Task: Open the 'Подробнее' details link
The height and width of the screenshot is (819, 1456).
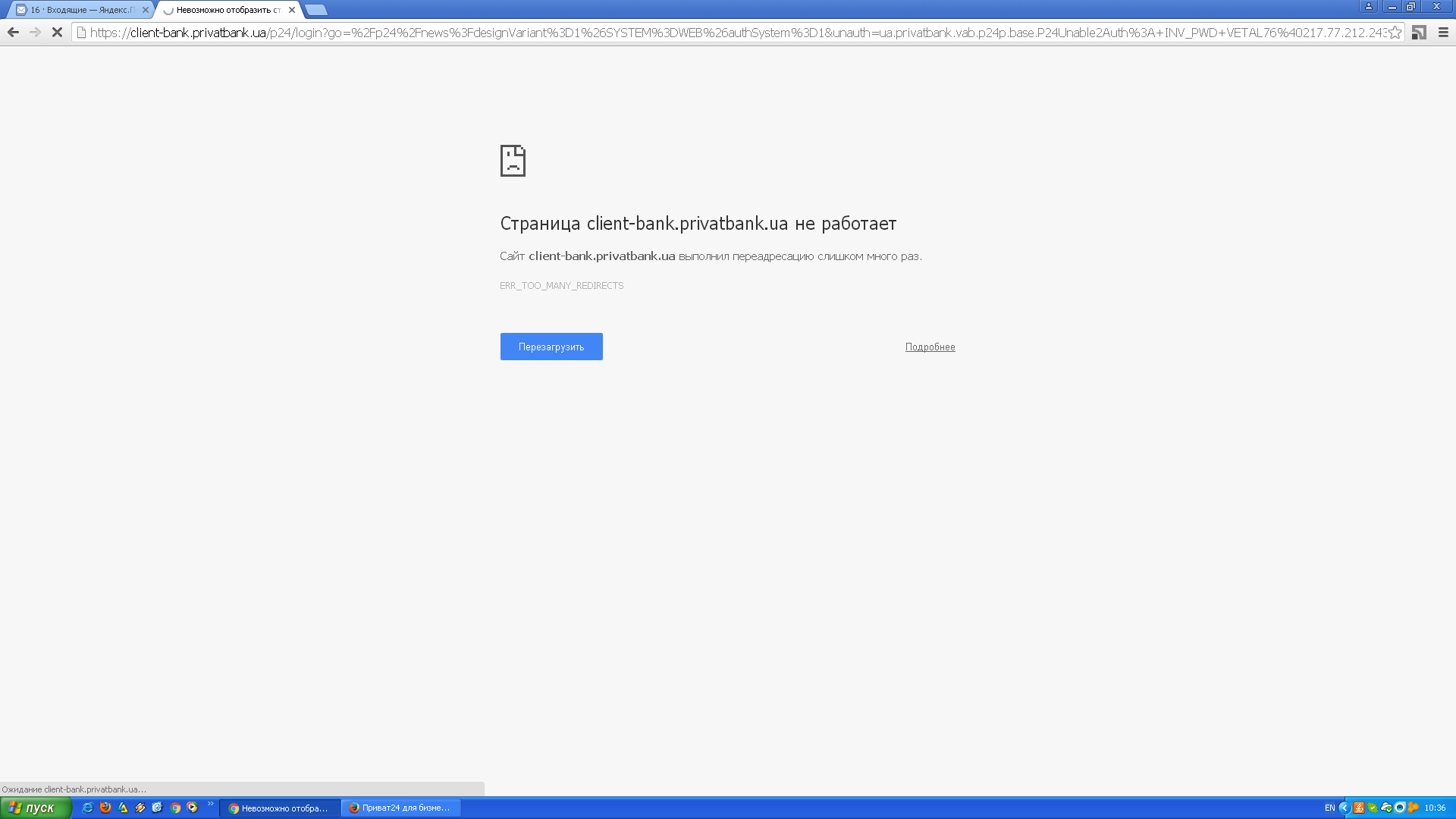Action: pyautogui.click(x=930, y=347)
